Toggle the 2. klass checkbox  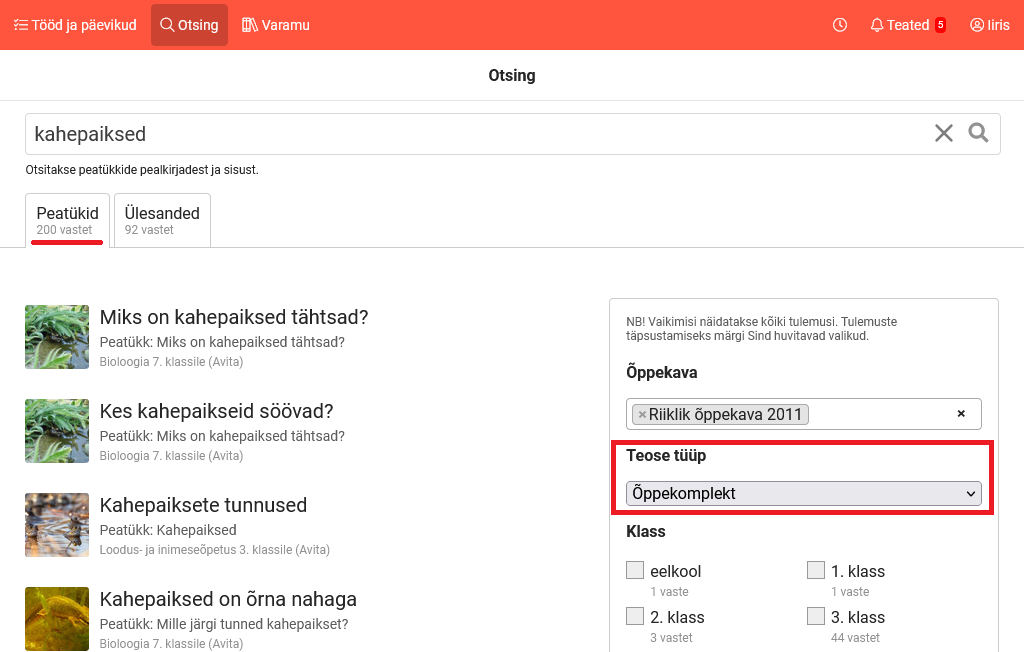click(635, 616)
